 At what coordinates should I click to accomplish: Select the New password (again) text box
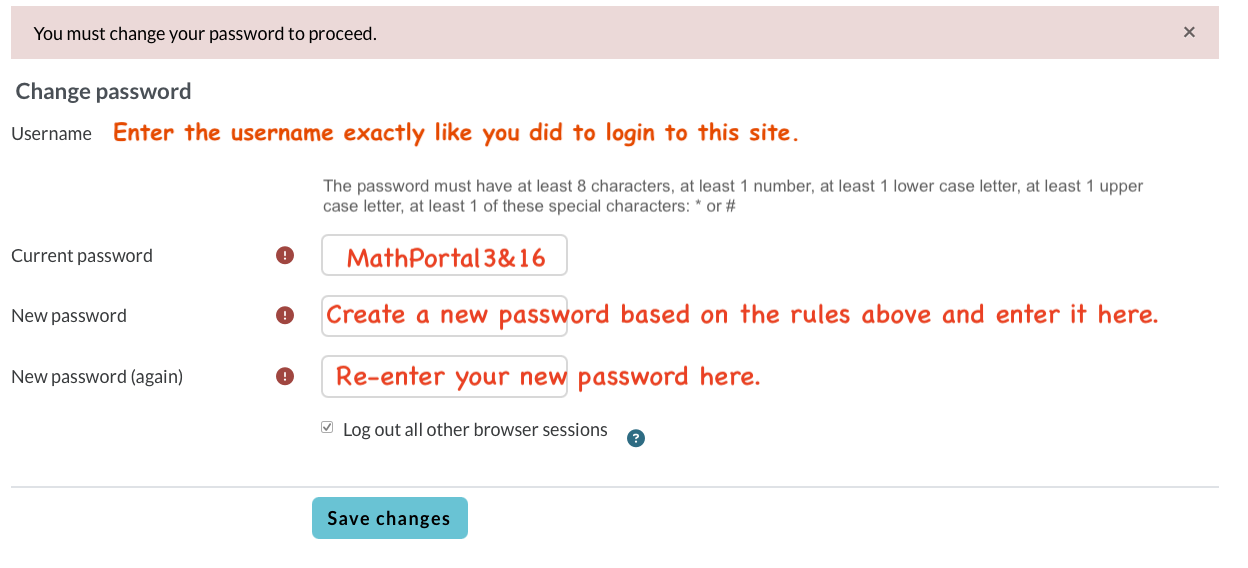pyautogui.click(x=444, y=376)
